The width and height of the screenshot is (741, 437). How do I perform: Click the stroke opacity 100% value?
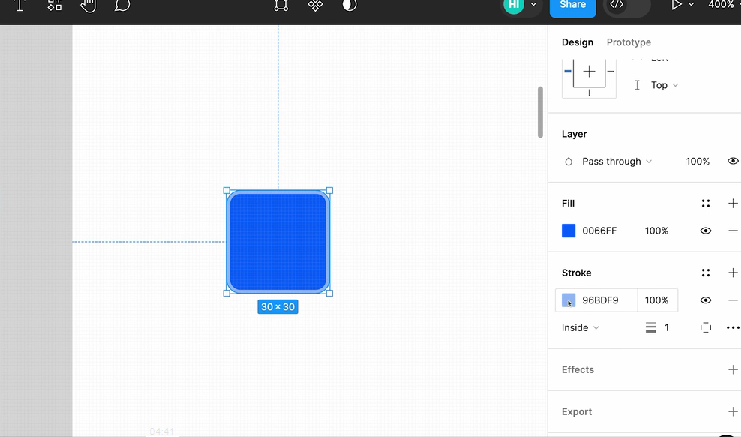(656, 300)
